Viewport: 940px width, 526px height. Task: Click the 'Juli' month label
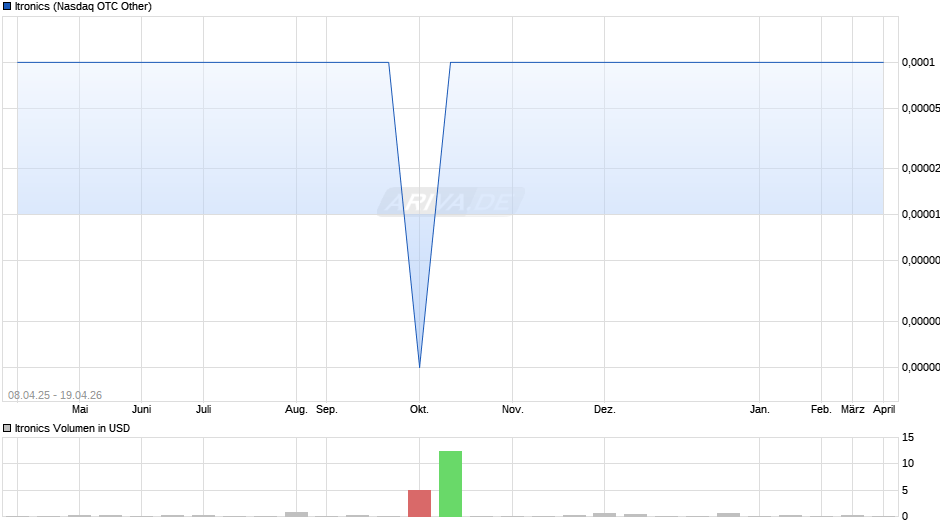click(203, 410)
